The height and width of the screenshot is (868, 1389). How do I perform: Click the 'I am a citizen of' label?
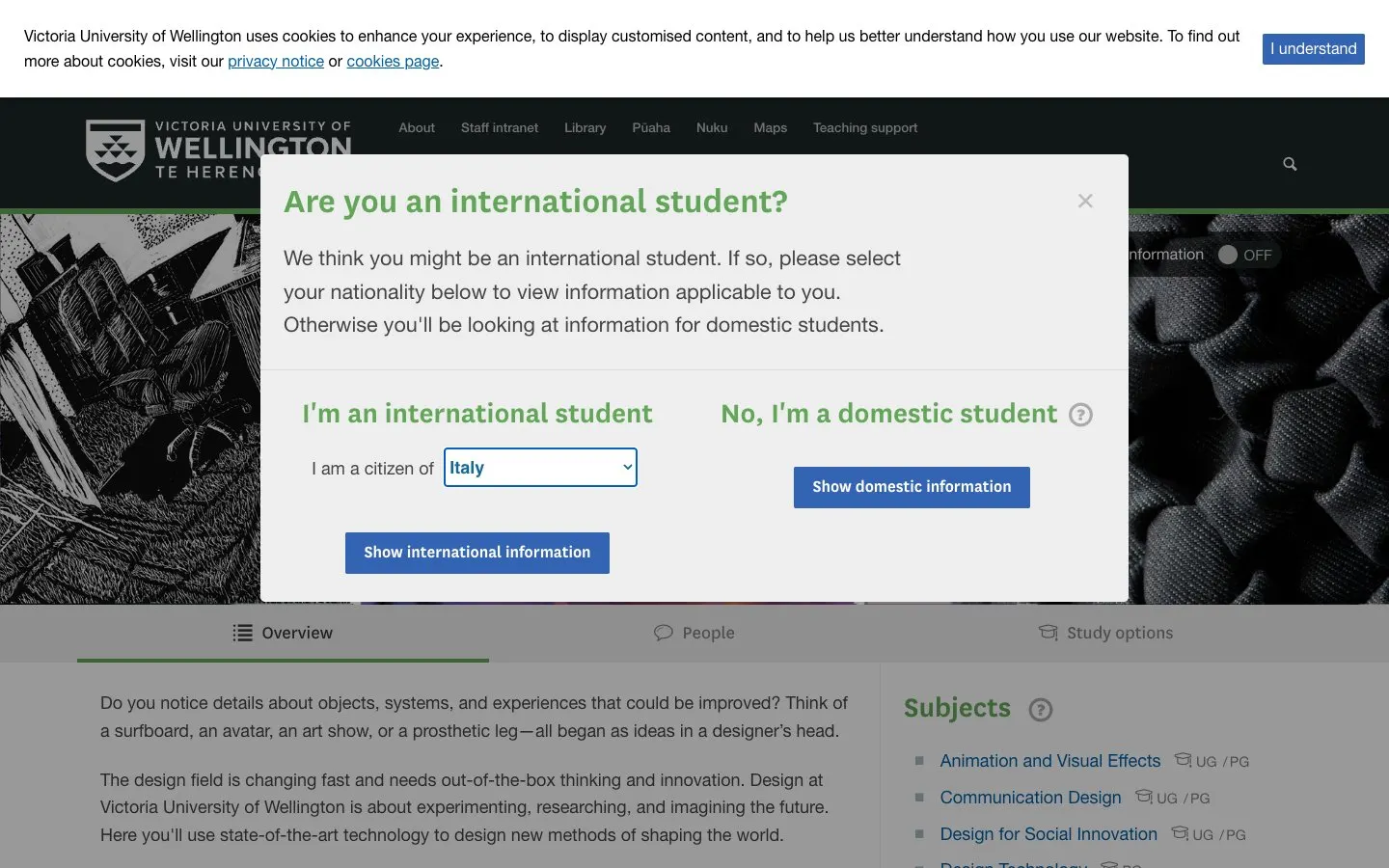(372, 469)
